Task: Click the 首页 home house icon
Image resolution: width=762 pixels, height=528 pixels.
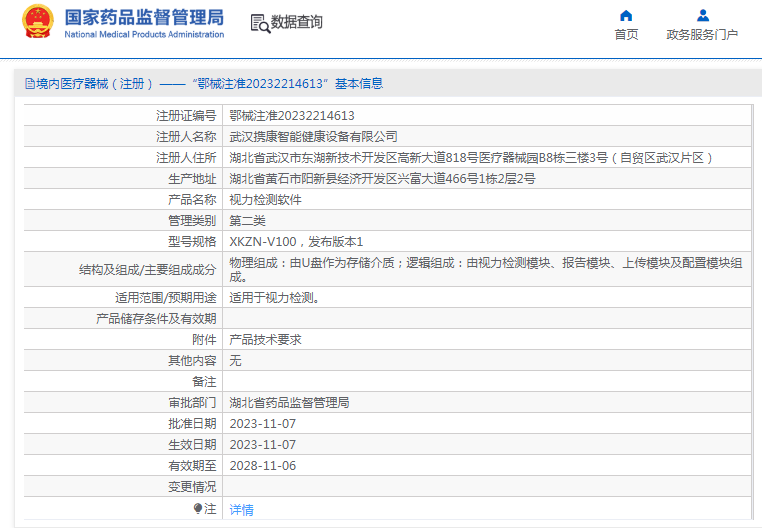Action: [626, 16]
